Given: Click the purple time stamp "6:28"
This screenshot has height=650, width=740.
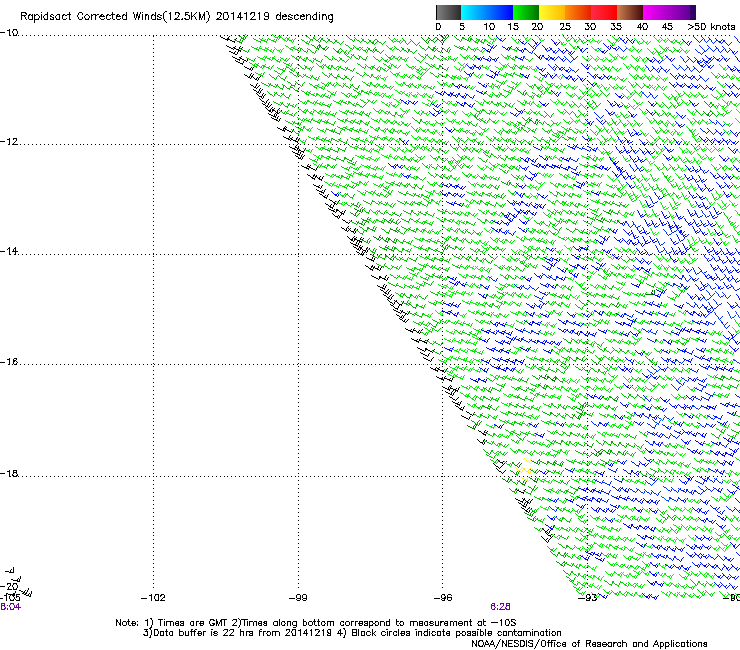Looking at the screenshot, I should coord(500,607).
